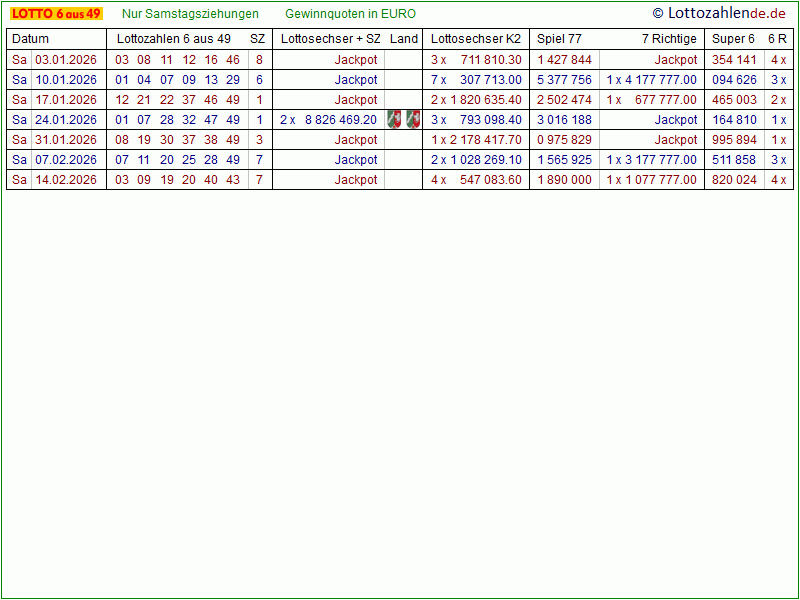Image resolution: width=800 pixels, height=600 pixels.
Task: Click the 1 x 4 177 777.00 payout cell
Action: click(652, 80)
